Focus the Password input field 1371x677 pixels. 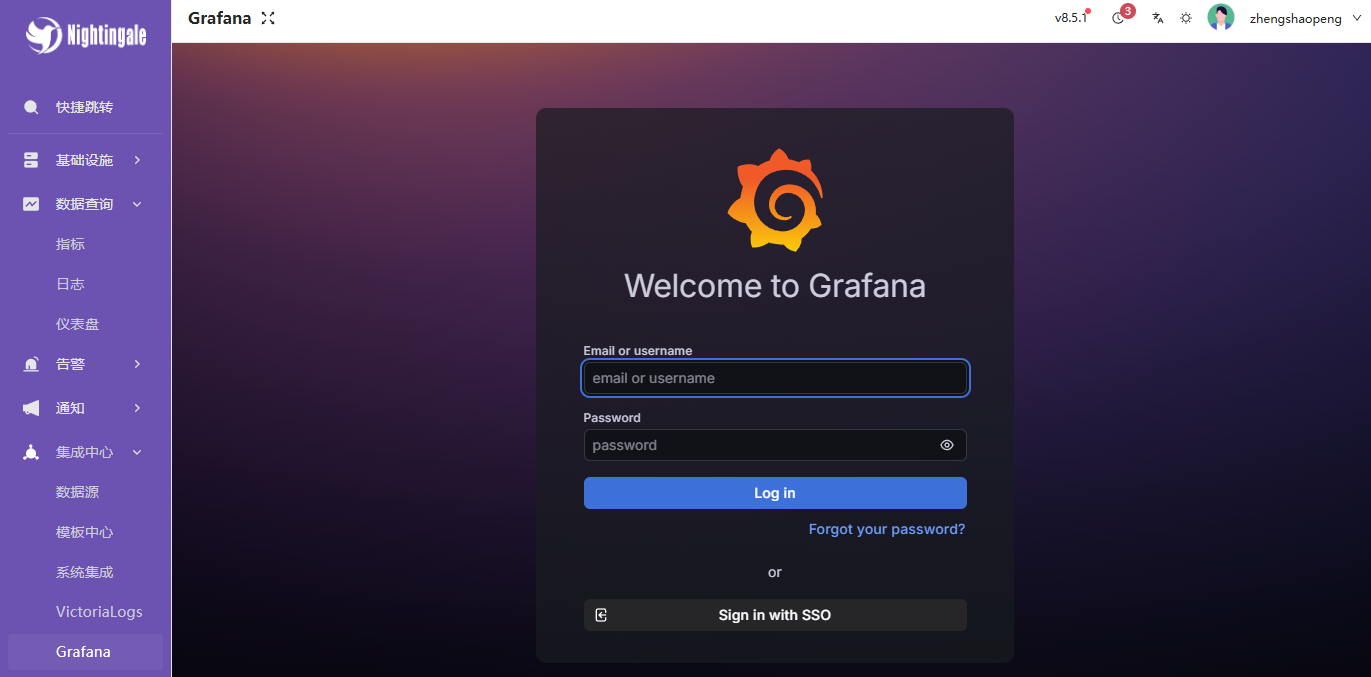(775, 445)
